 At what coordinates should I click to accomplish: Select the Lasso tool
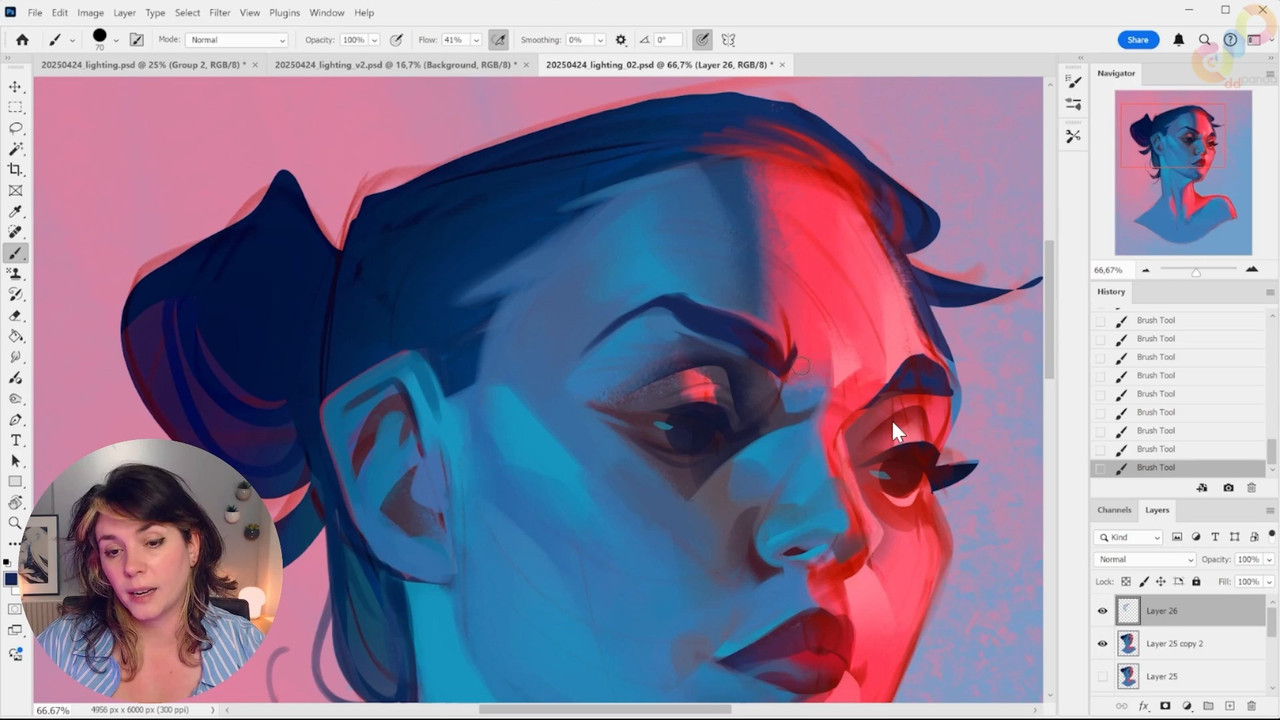tap(15, 128)
